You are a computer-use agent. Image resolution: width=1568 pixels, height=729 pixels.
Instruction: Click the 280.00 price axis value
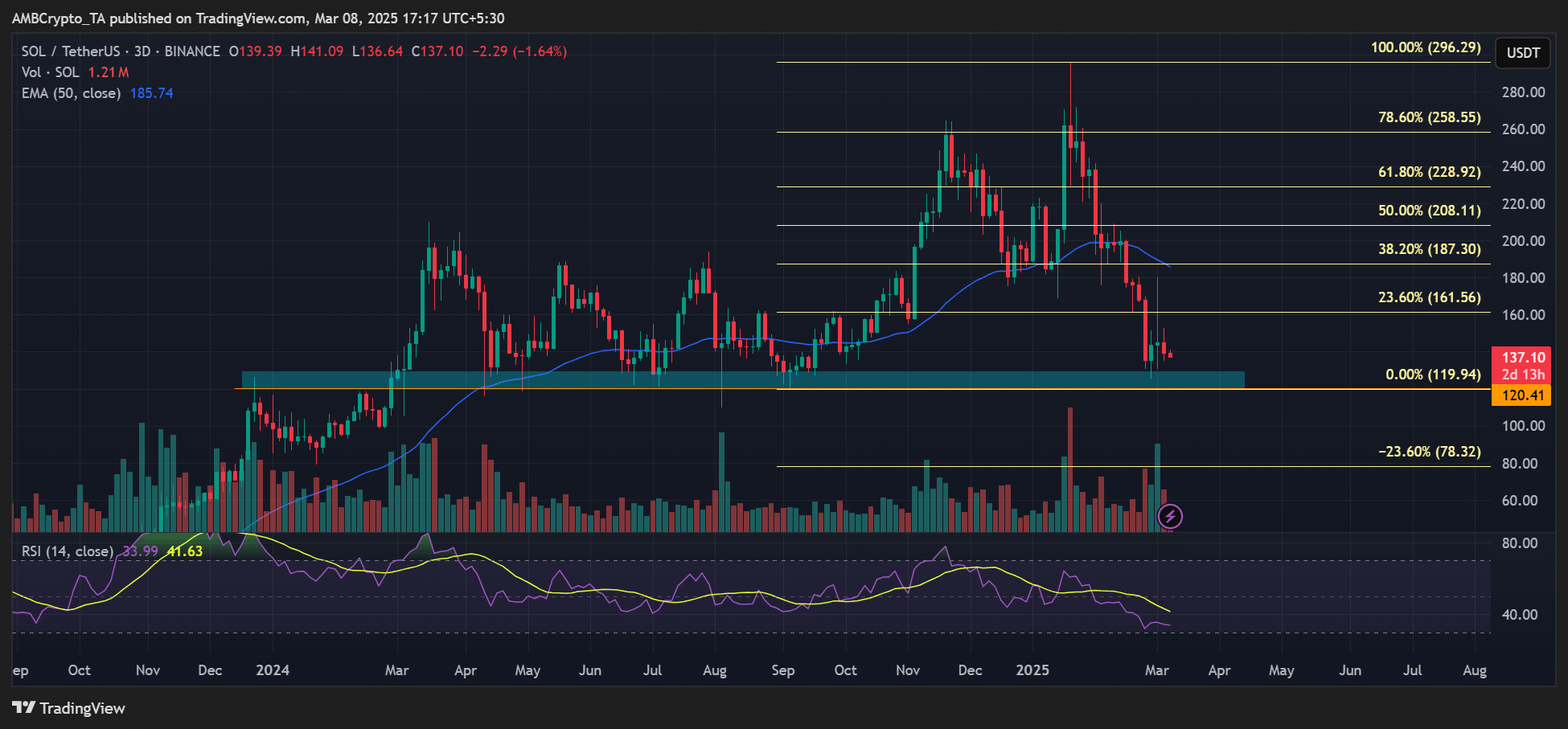(x=1523, y=92)
